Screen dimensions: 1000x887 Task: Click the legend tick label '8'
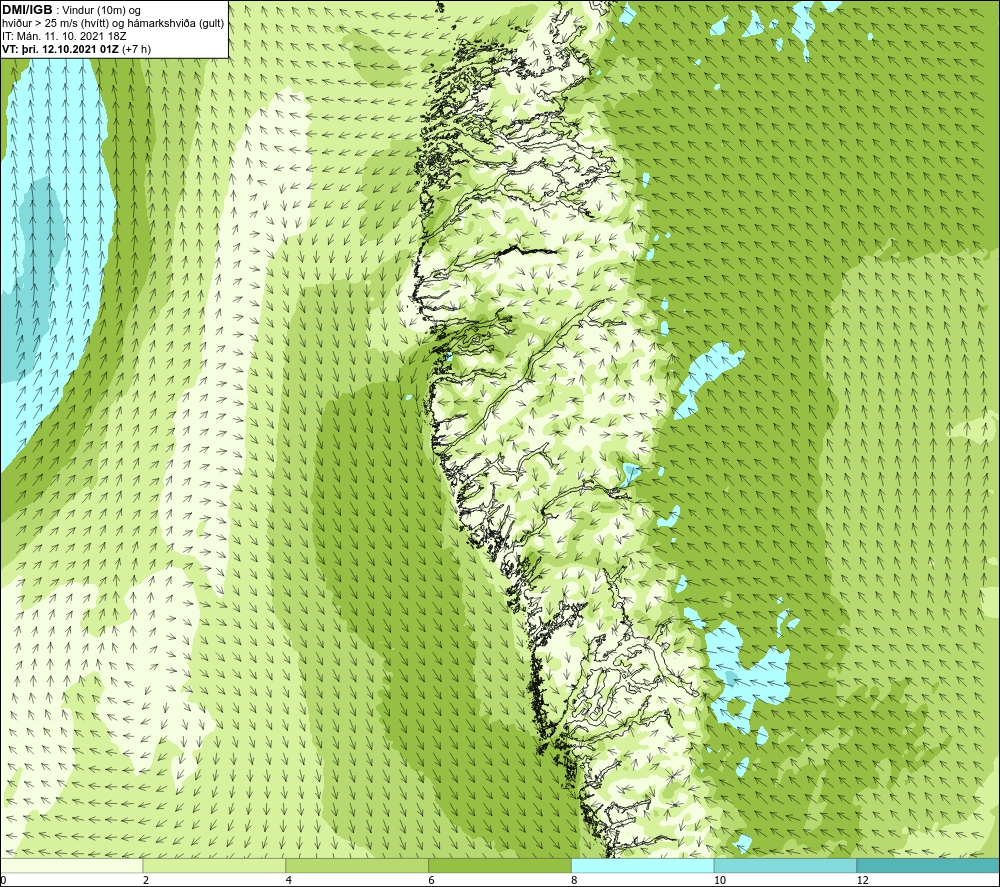click(x=575, y=880)
